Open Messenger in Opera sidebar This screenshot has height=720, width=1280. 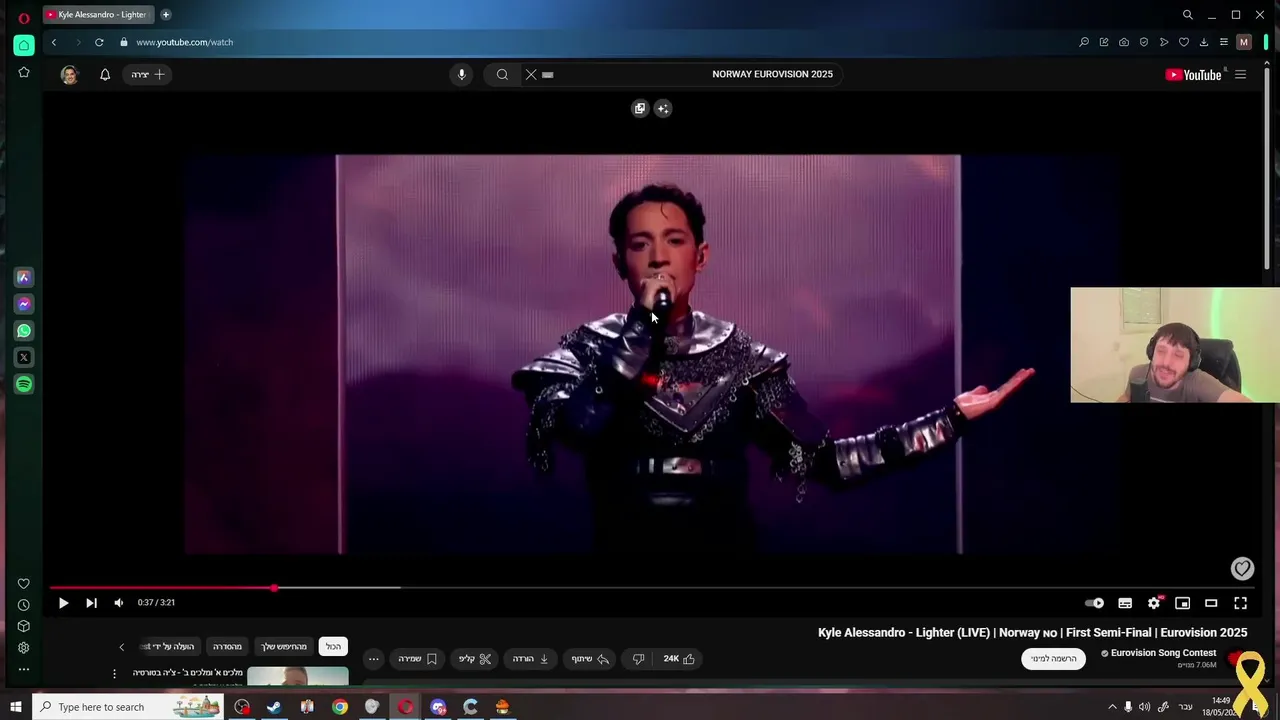point(24,304)
